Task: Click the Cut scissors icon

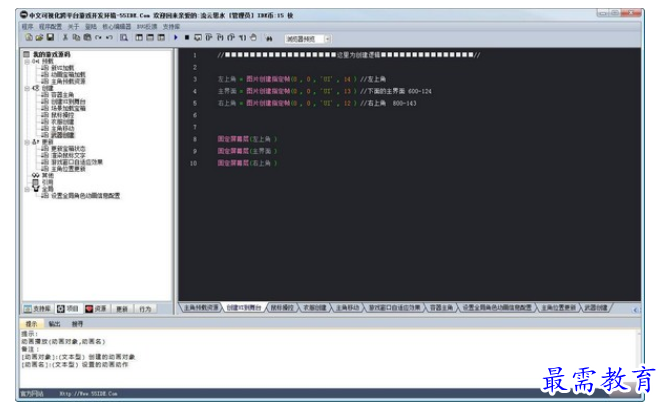Action: [65, 38]
